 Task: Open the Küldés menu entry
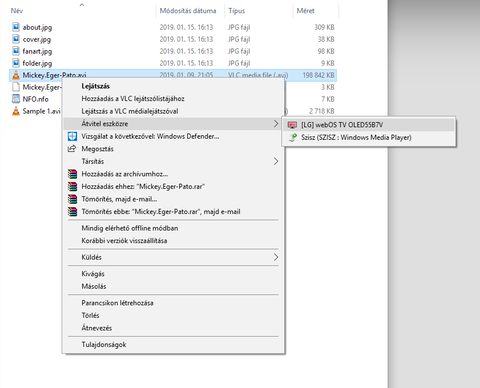(173, 257)
